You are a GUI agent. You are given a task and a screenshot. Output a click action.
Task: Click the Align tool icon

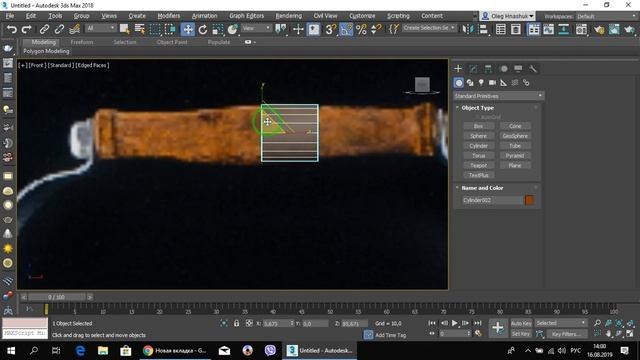483,29
